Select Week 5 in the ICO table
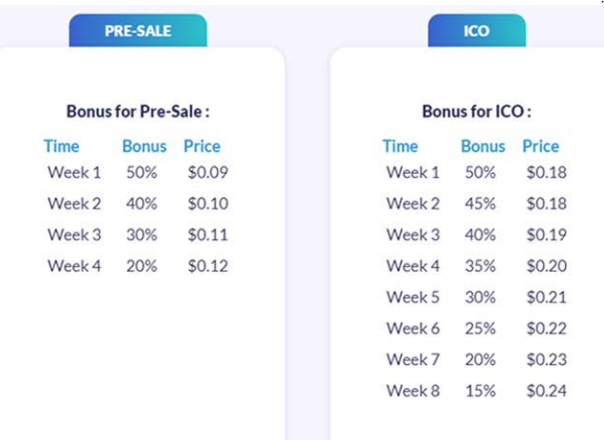 (413, 297)
